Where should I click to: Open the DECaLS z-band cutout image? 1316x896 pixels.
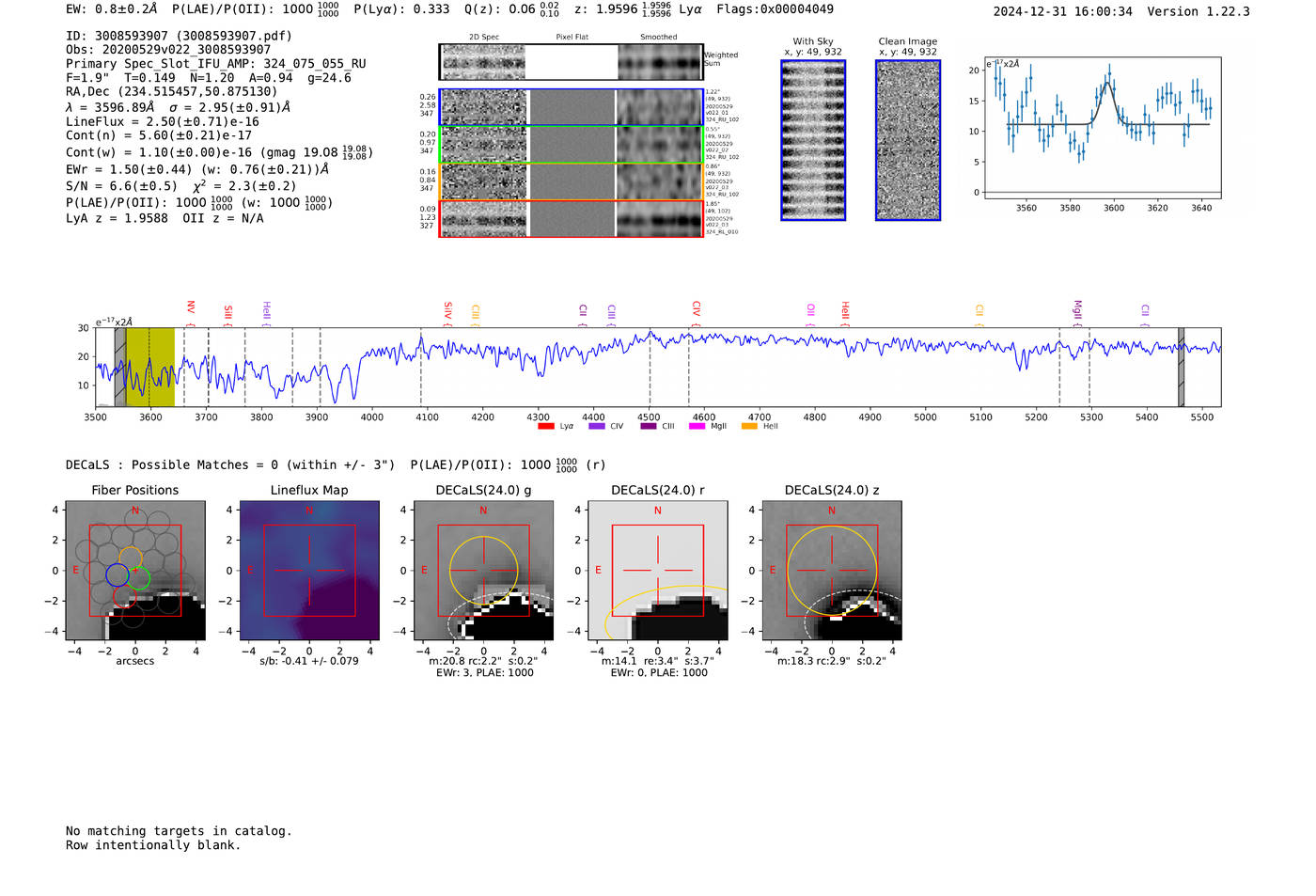[831, 571]
